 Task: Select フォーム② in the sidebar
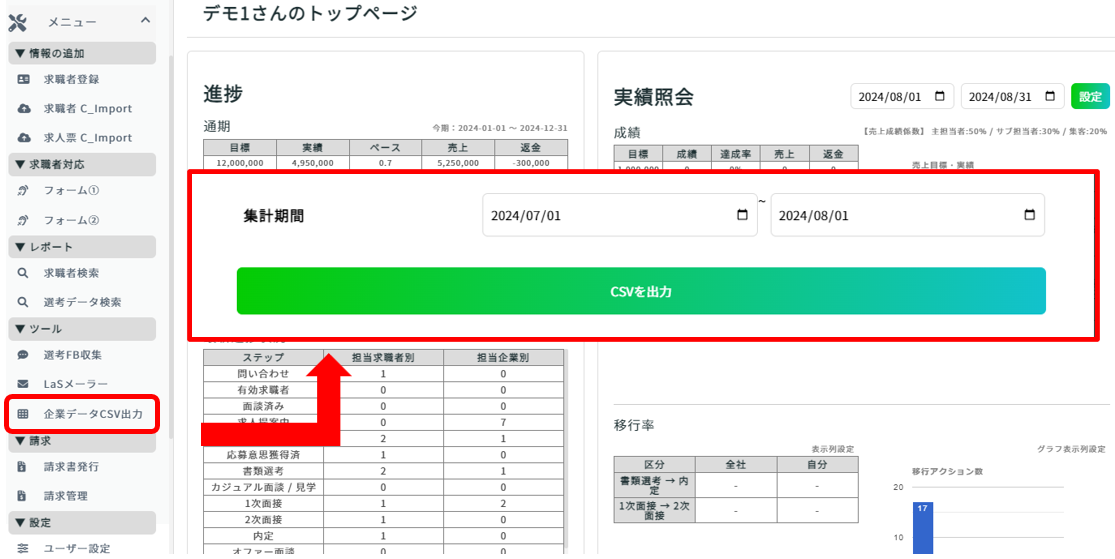click(x=70, y=220)
